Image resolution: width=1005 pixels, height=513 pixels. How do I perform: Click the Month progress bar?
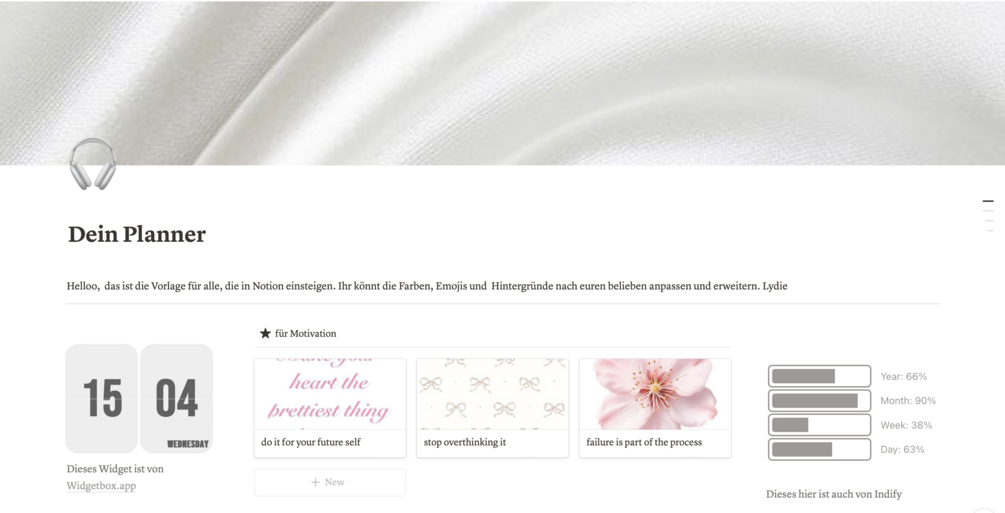819,401
